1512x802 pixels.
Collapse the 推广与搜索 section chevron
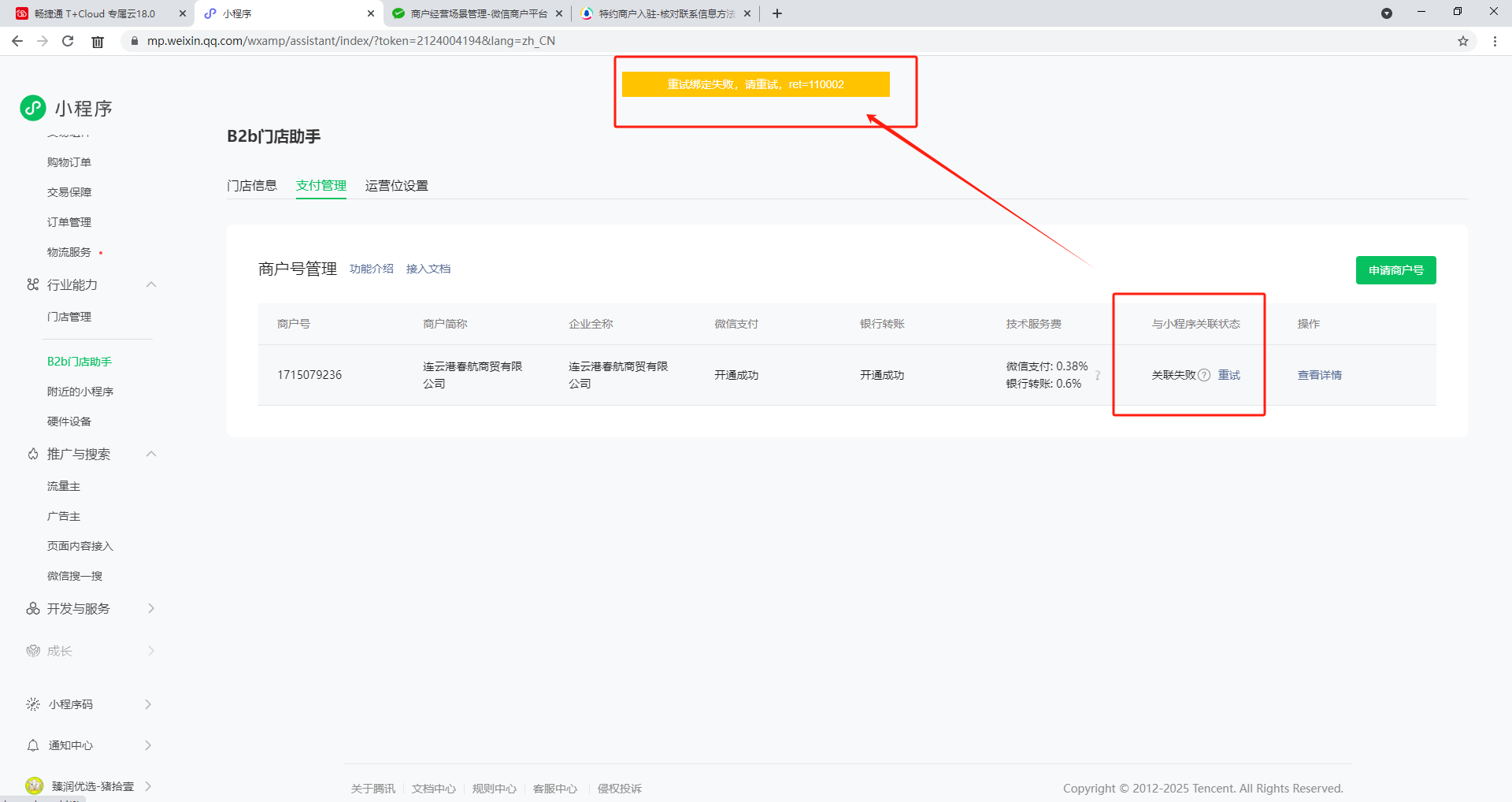(x=151, y=454)
